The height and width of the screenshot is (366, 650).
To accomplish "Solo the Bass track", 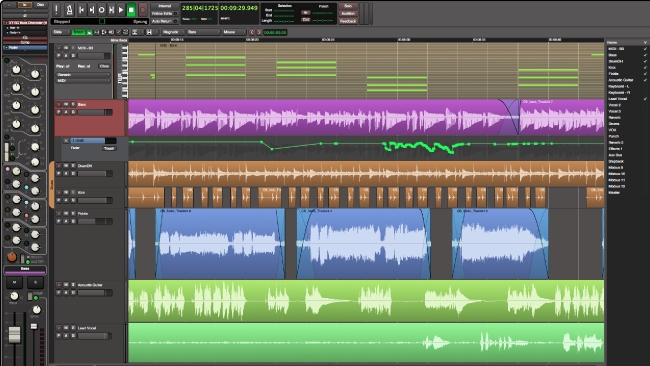I will pyautogui.click(x=73, y=104).
